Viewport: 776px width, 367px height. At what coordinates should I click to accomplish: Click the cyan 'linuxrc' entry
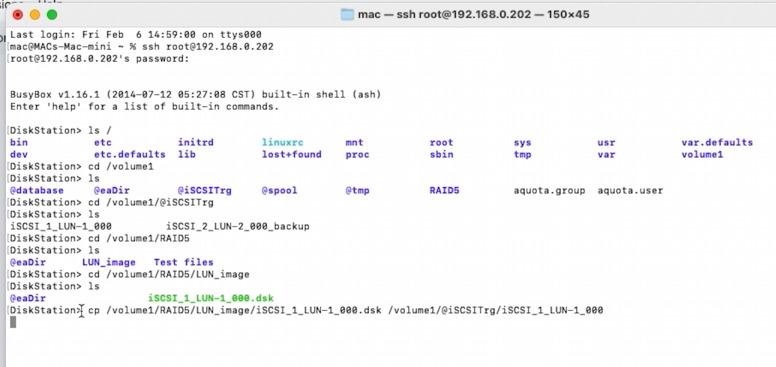coord(283,142)
